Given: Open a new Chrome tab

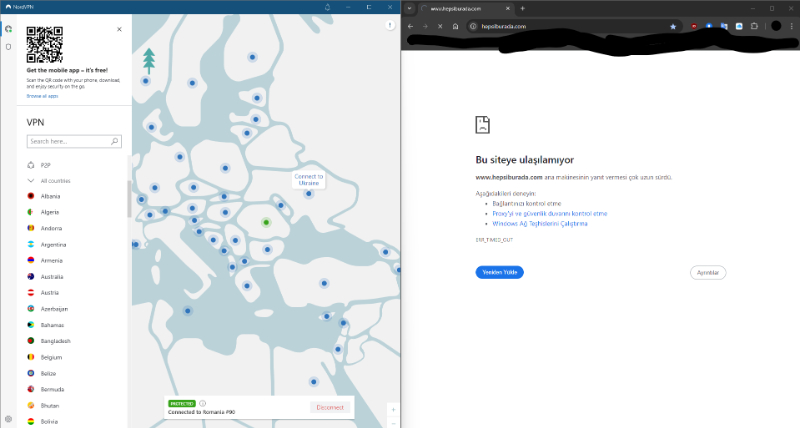Looking at the screenshot, I should point(522,8).
